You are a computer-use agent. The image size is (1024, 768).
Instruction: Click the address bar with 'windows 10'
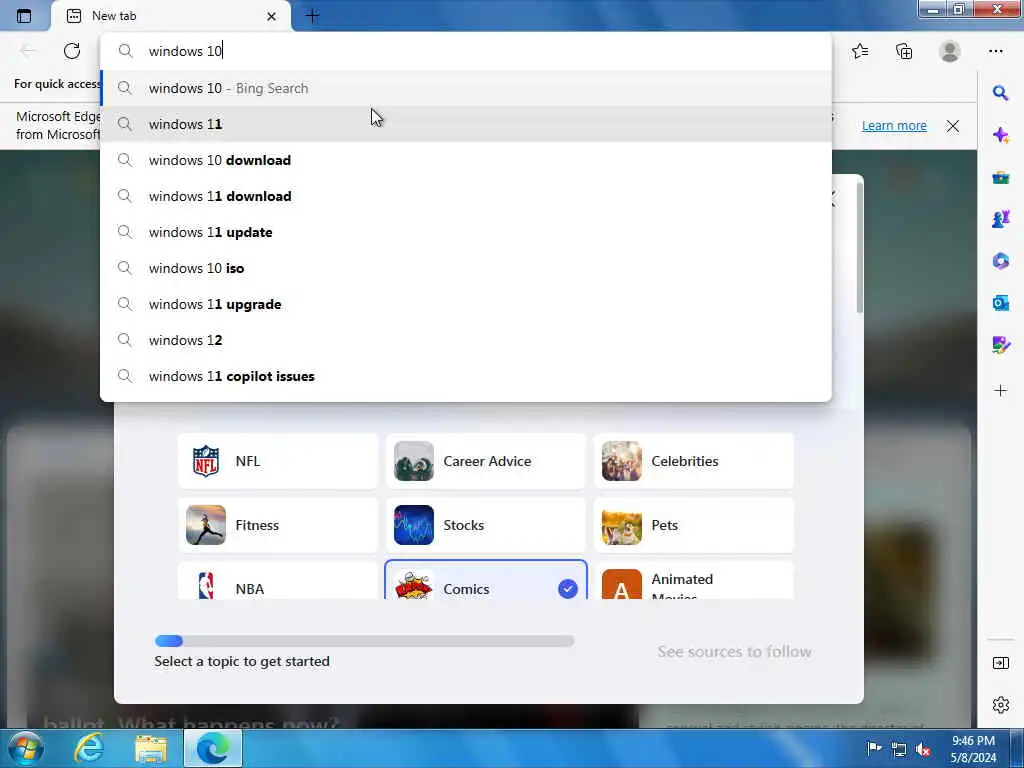pos(466,51)
